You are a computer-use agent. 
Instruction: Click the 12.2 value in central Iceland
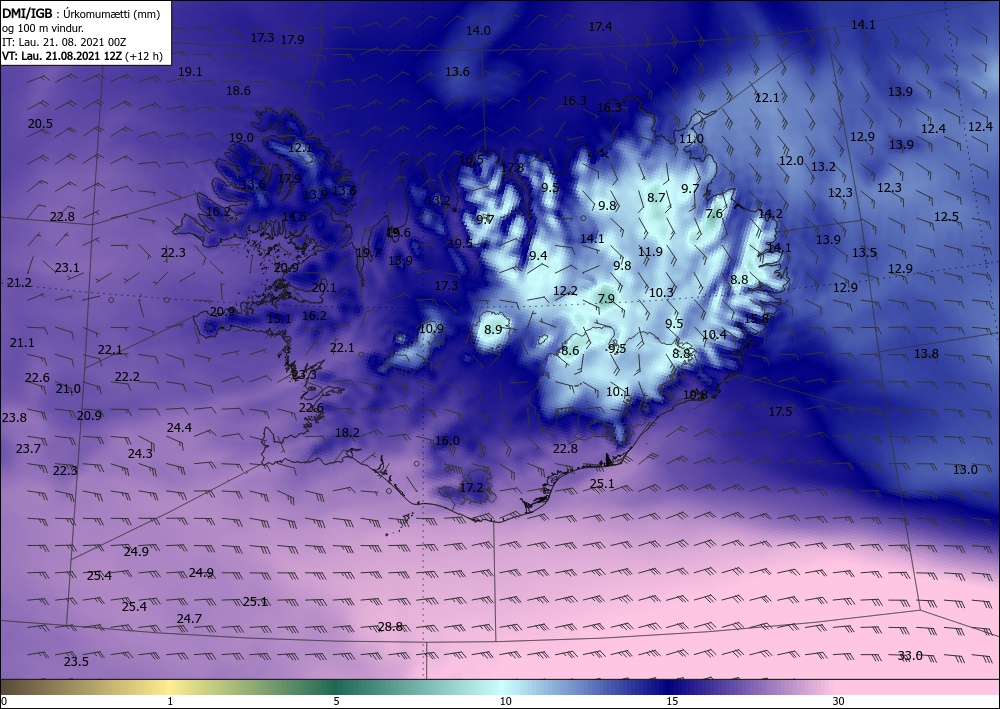pos(565,290)
